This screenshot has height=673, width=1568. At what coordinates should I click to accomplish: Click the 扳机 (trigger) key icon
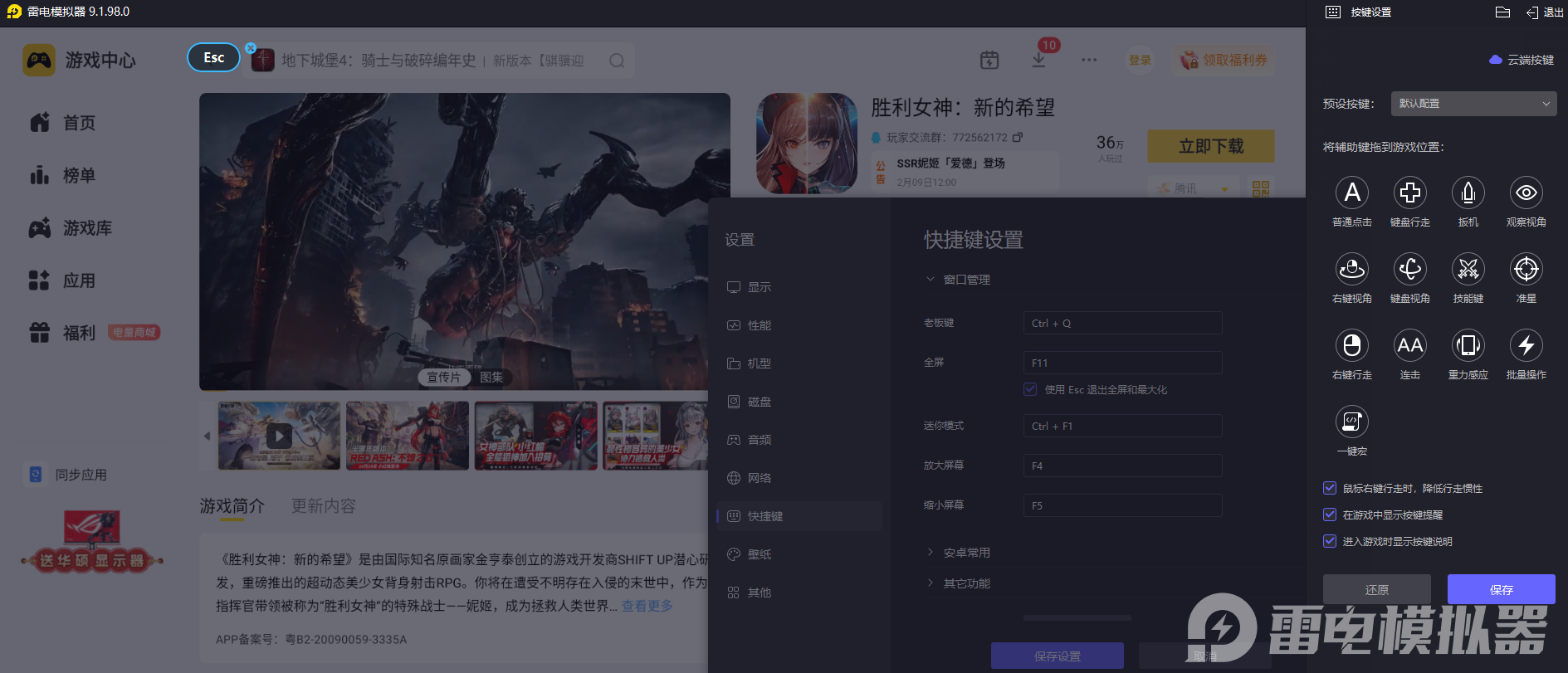click(1468, 193)
